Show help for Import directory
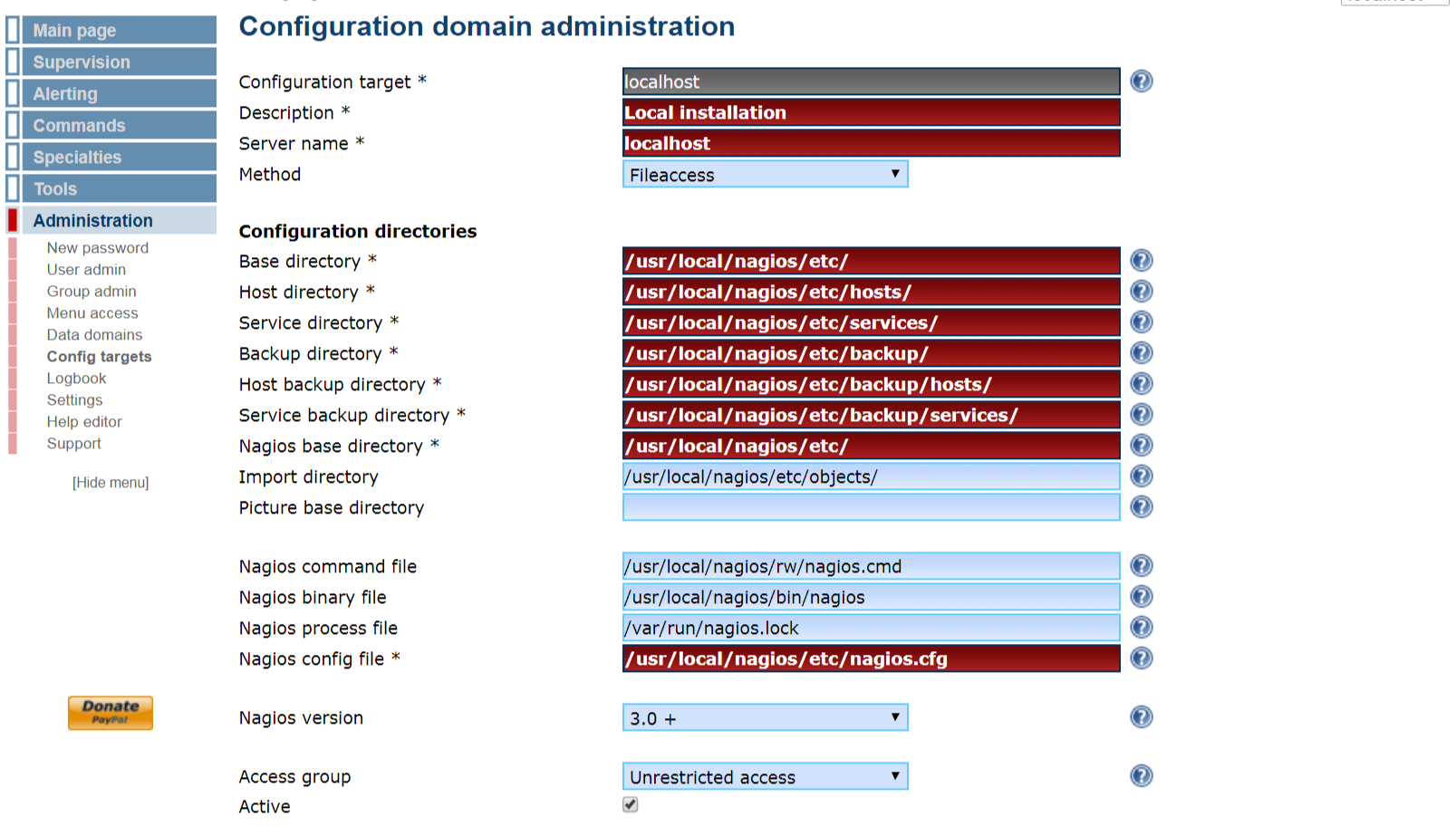 click(1141, 476)
